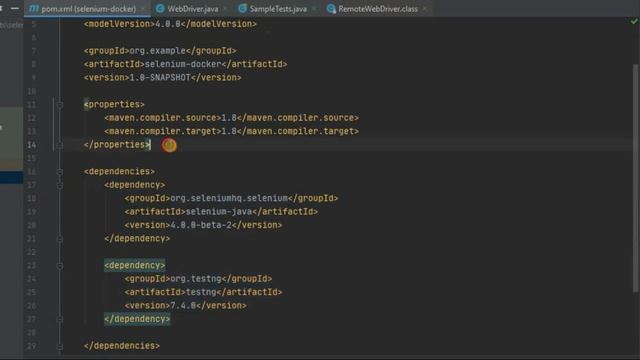Screen dimensions: 640x360
Task: Click the modelVersion 4.0.0 line
Action: point(170,24)
